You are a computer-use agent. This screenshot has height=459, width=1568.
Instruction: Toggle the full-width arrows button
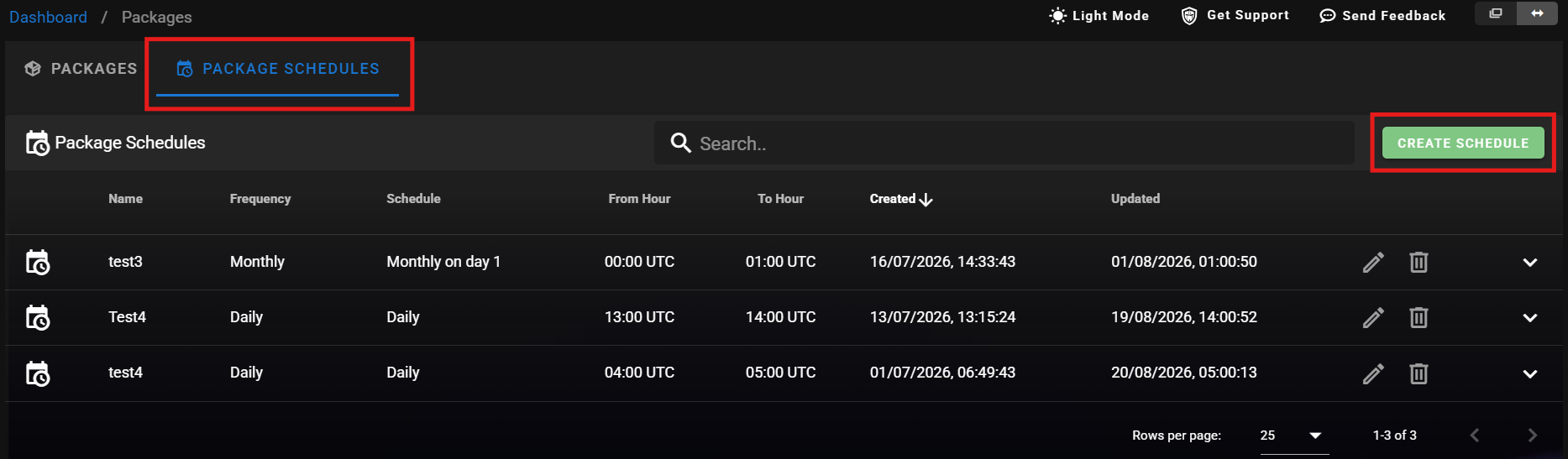(1537, 13)
